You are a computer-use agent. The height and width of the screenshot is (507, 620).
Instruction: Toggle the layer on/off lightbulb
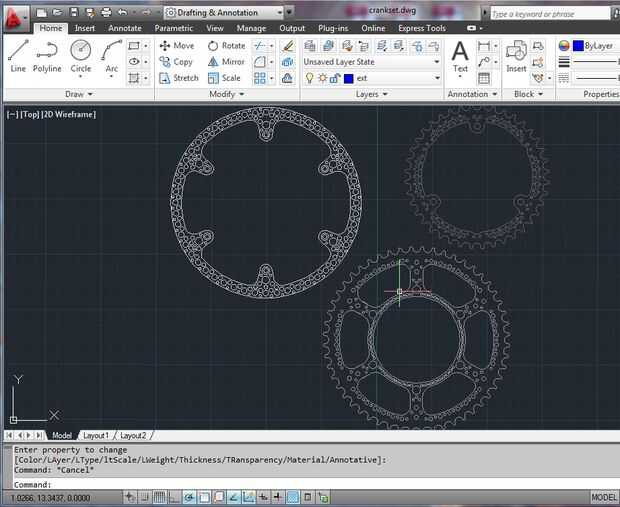[x=310, y=78]
